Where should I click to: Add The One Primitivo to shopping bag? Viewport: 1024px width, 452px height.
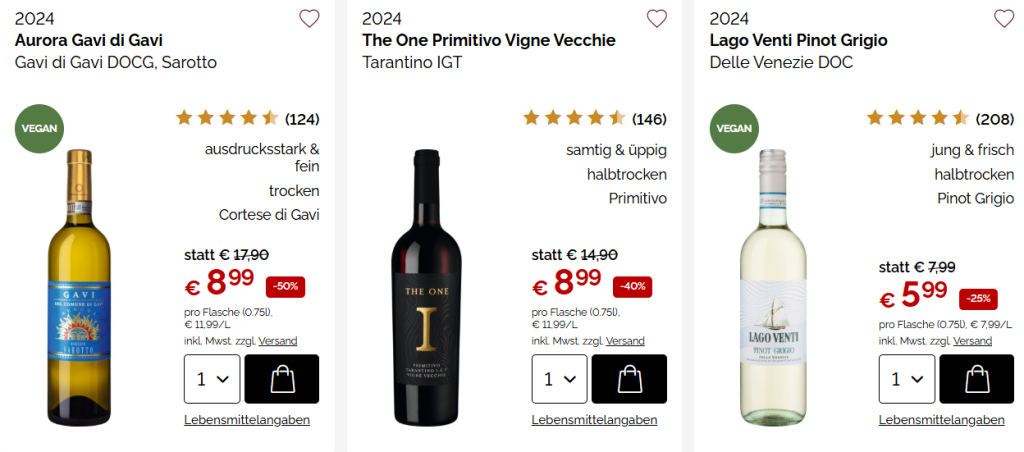(628, 379)
